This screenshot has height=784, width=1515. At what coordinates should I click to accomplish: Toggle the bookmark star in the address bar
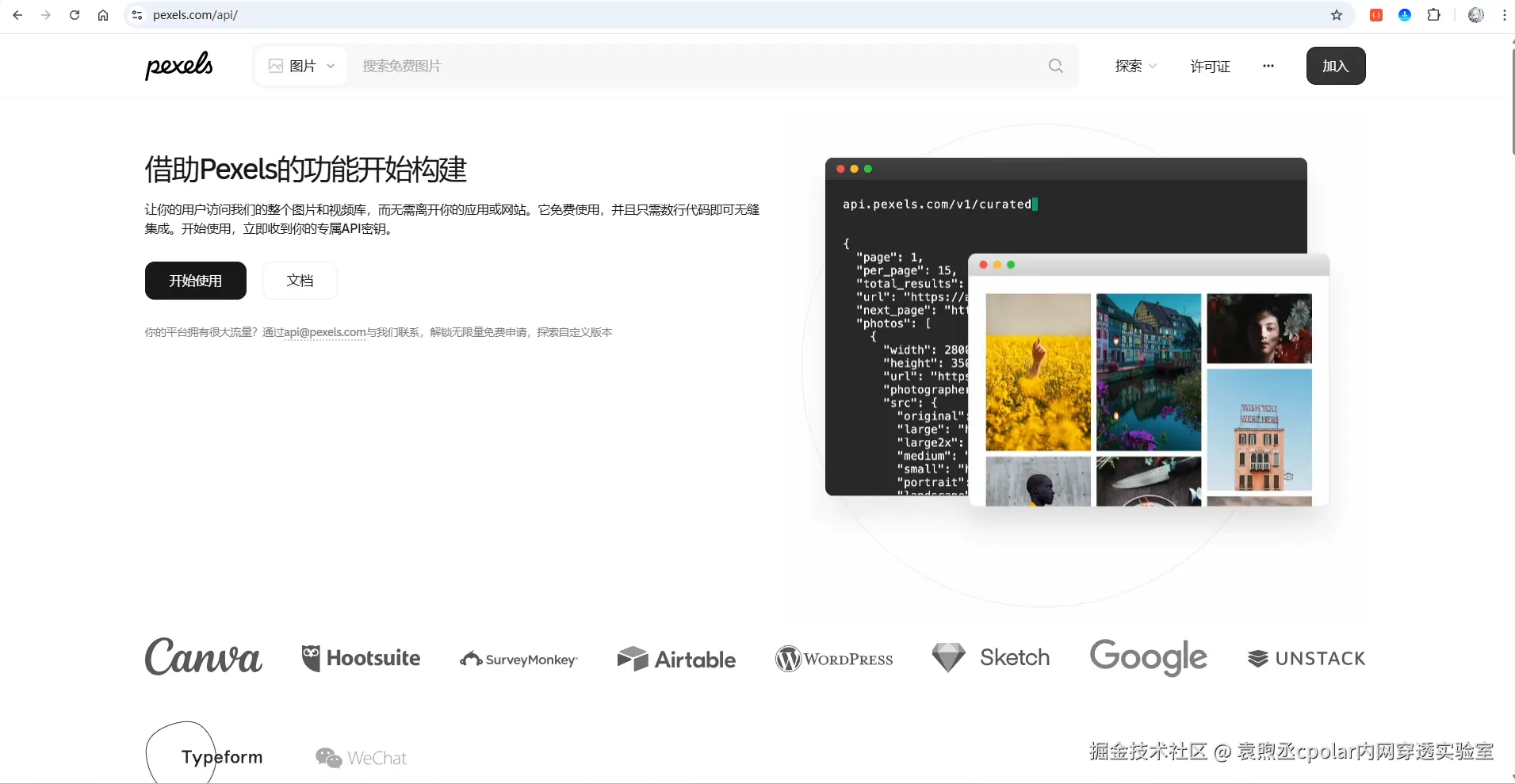1337,15
